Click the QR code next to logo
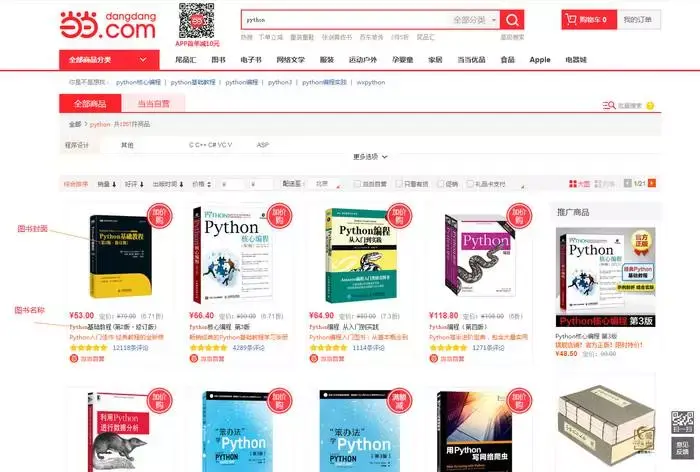The height and width of the screenshot is (472, 700). tap(196, 21)
